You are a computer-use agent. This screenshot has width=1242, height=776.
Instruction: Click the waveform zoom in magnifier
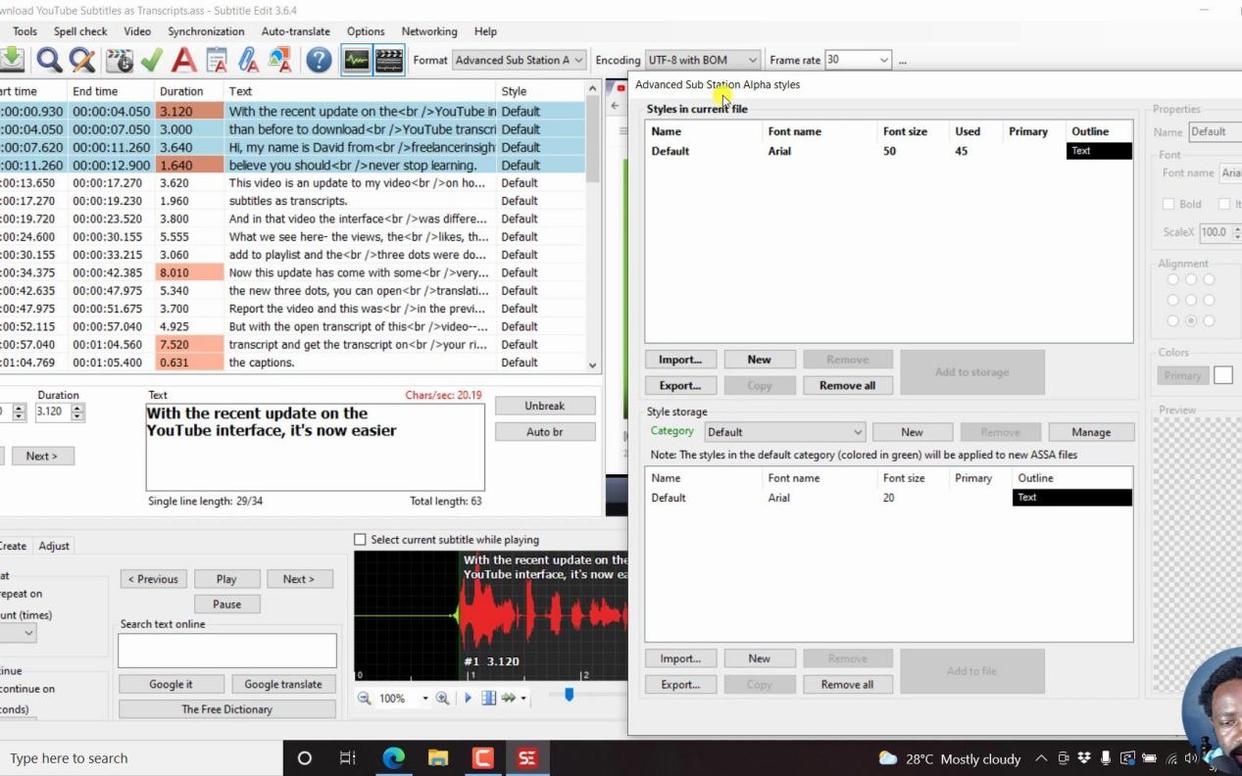click(x=442, y=698)
